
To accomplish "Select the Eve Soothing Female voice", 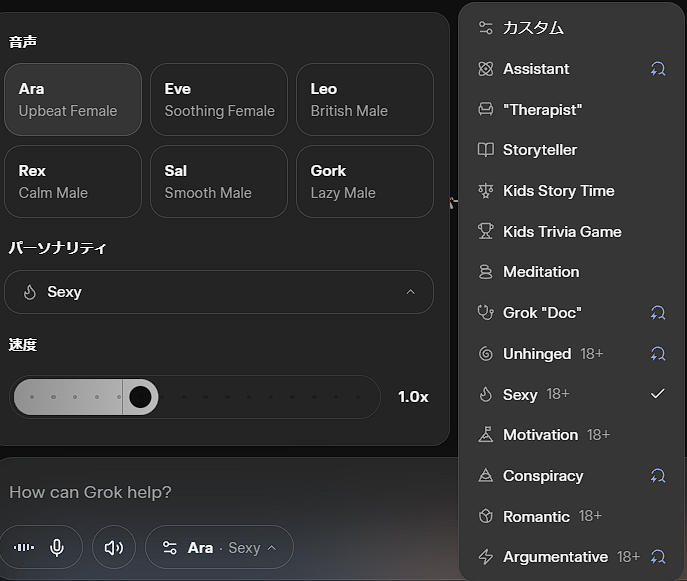I will (x=219, y=100).
